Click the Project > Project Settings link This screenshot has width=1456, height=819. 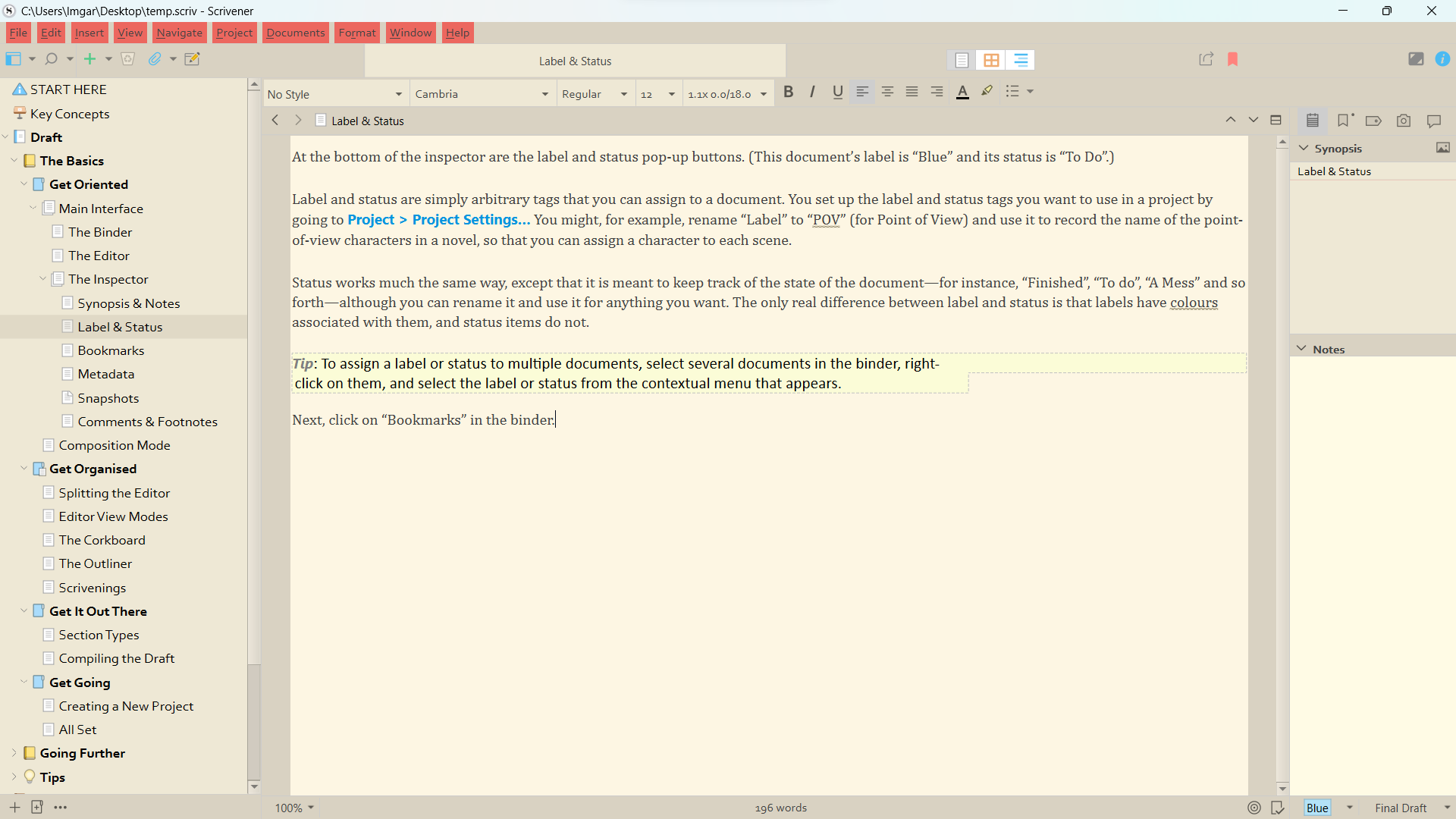point(438,220)
